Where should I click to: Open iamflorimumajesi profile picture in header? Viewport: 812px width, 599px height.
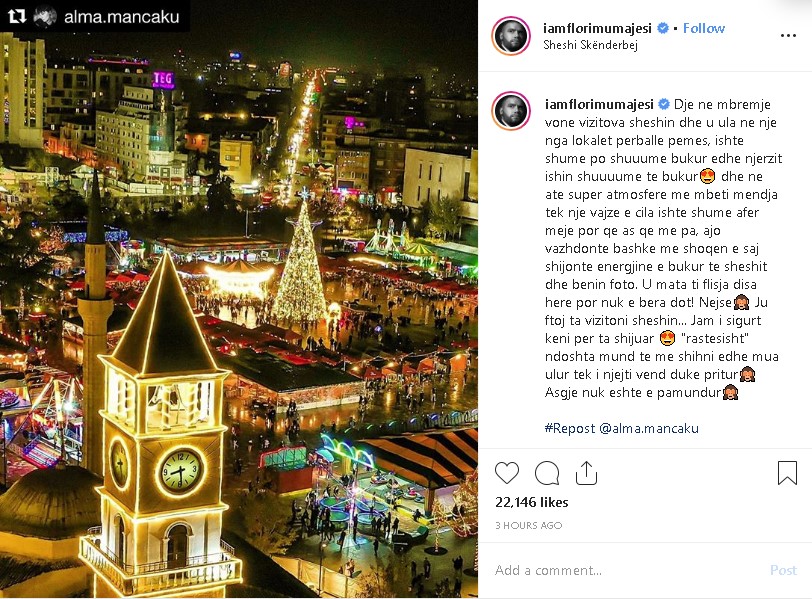[511, 36]
